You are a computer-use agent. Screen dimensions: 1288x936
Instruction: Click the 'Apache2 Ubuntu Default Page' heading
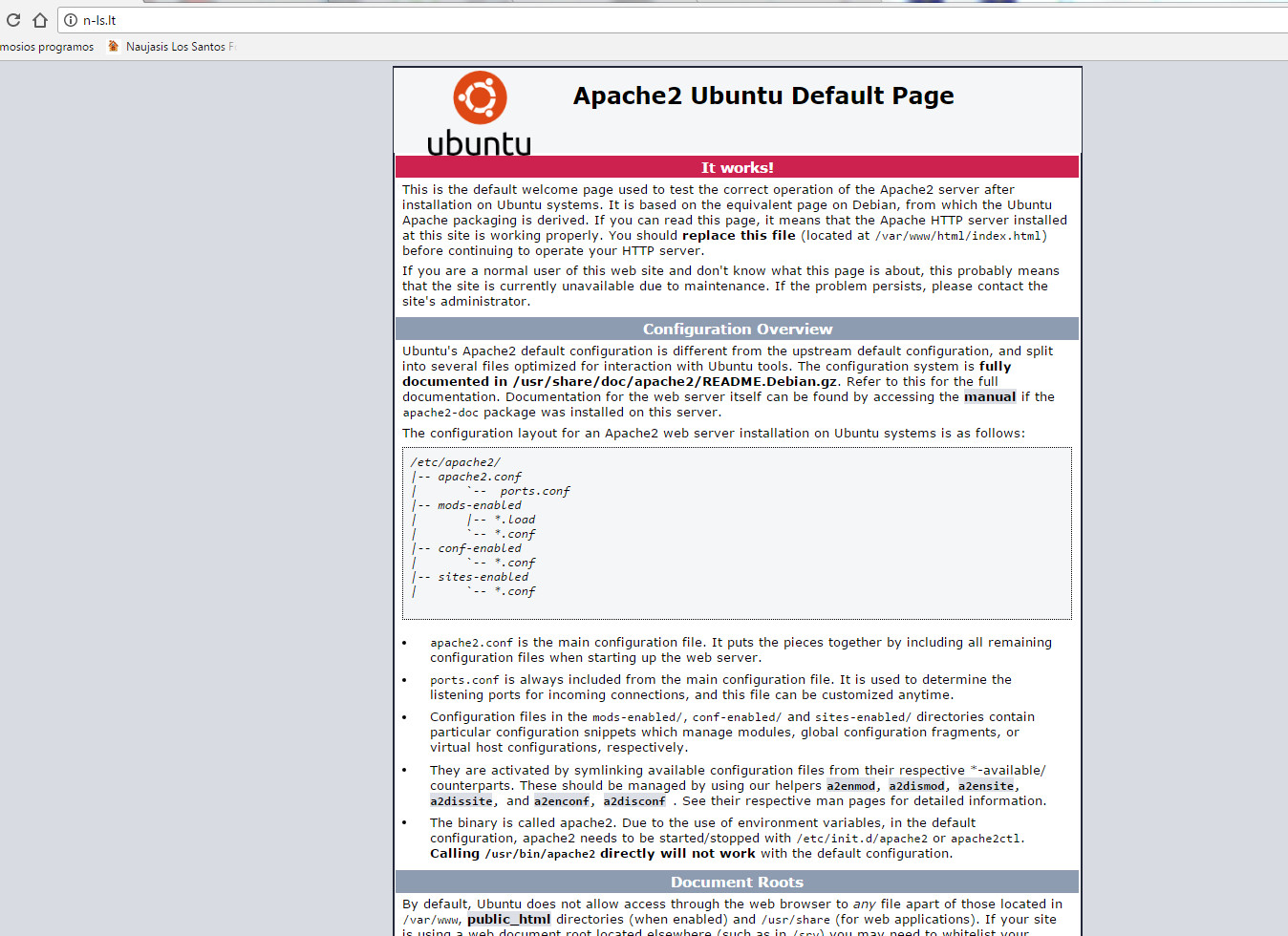(x=763, y=96)
